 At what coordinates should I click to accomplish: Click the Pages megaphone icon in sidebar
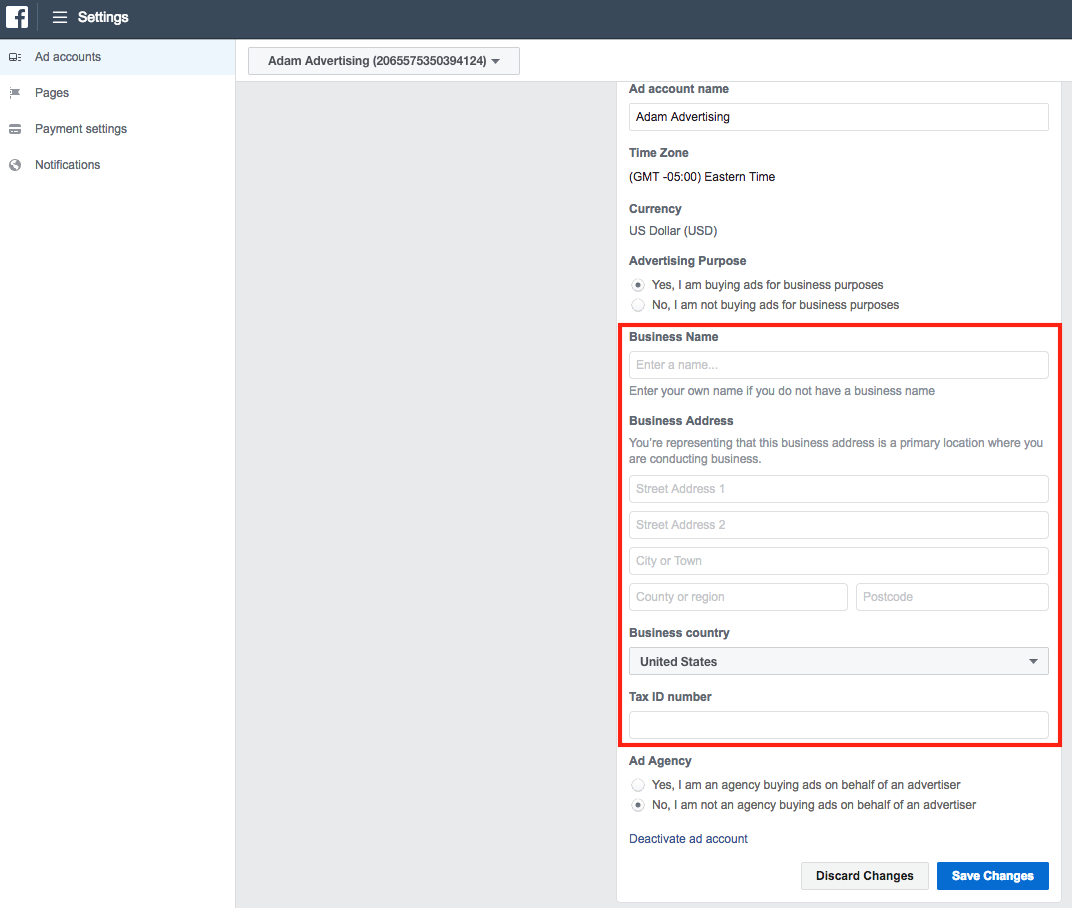pos(16,92)
